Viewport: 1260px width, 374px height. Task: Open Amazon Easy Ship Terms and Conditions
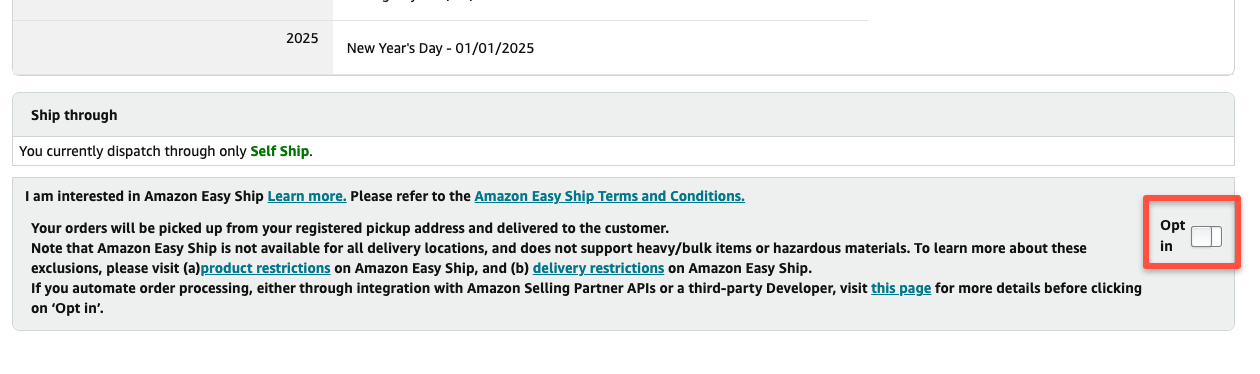pyautogui.click(x=609, y=196)
